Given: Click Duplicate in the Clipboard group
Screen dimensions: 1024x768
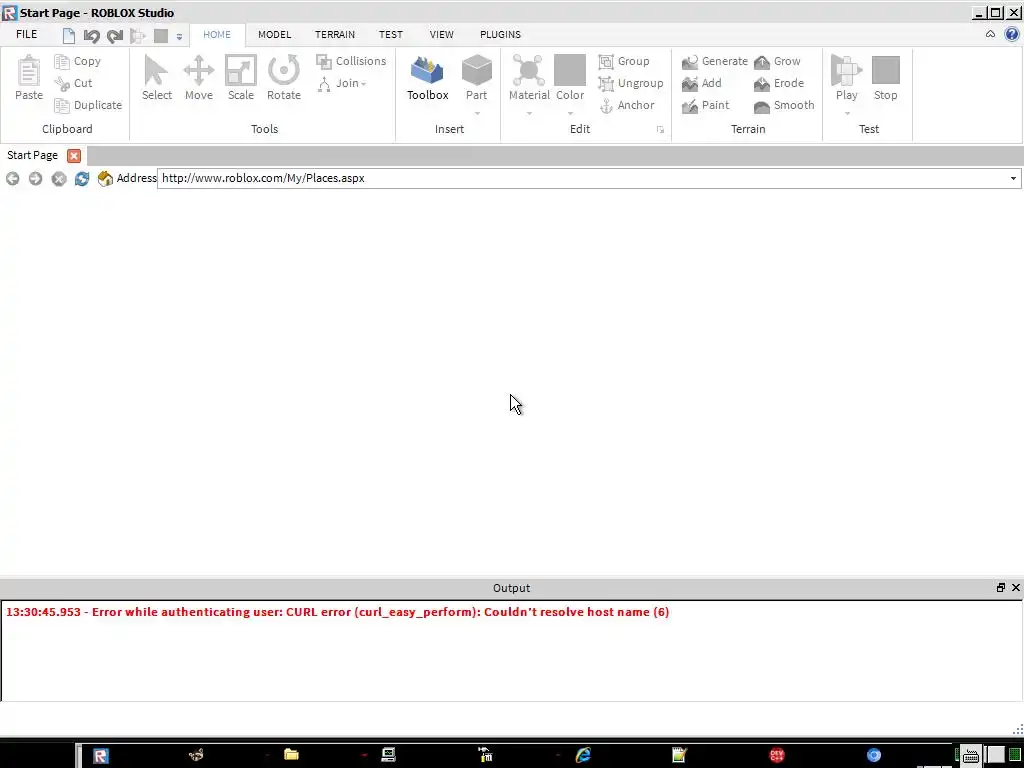Looking at the screenshot, I should [88, 105].
